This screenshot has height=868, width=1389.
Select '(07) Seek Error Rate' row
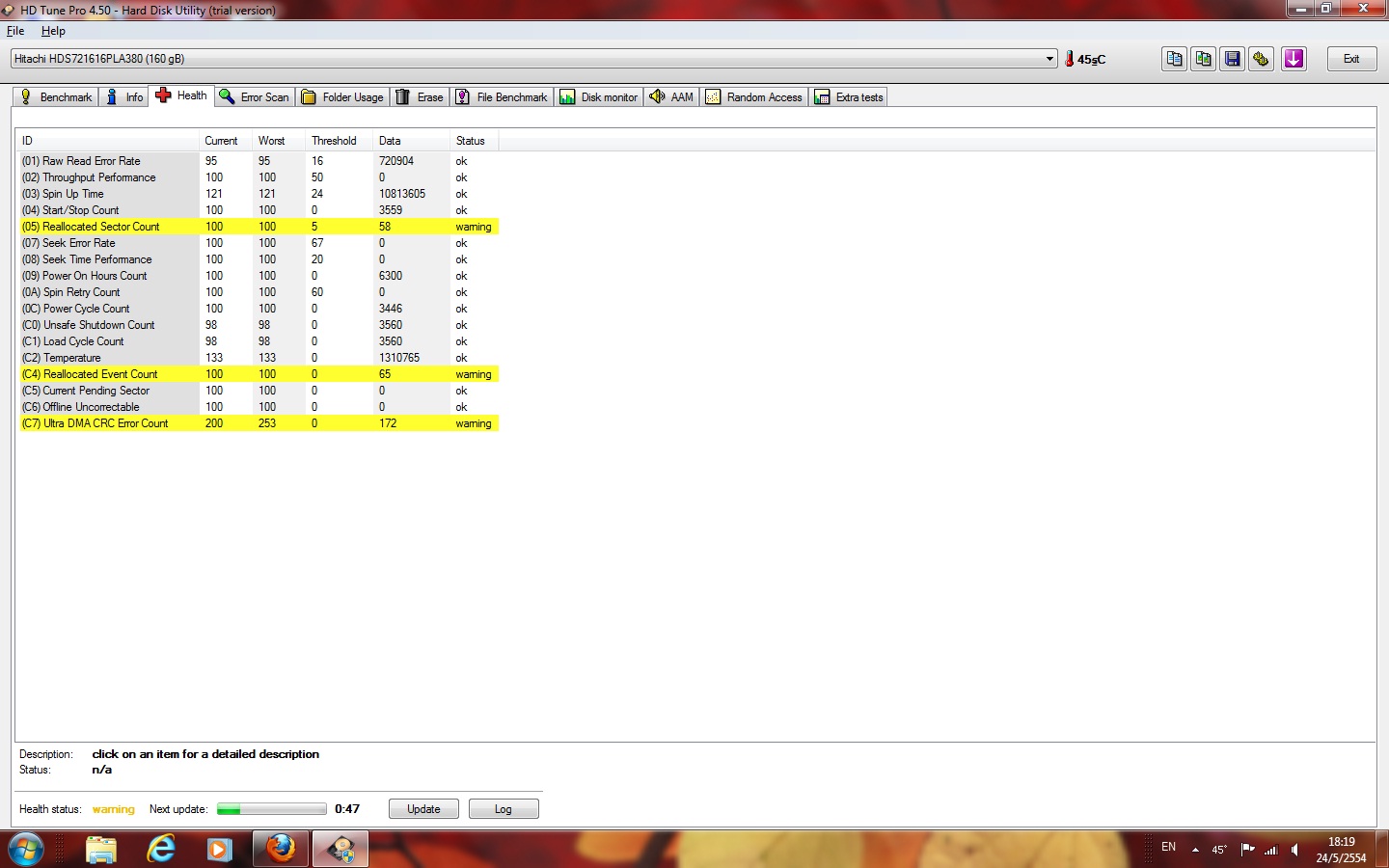click(x=259, y=243)
